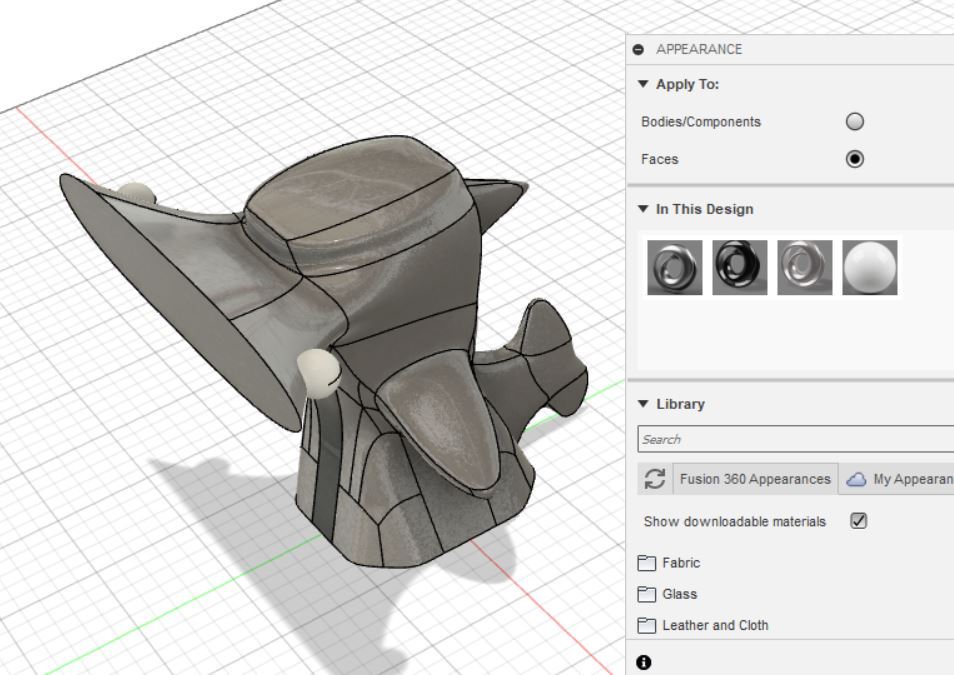The width and height of the screenshot is (954, 675).
Task: Open the Fabric folder
Action: [669, 562]
